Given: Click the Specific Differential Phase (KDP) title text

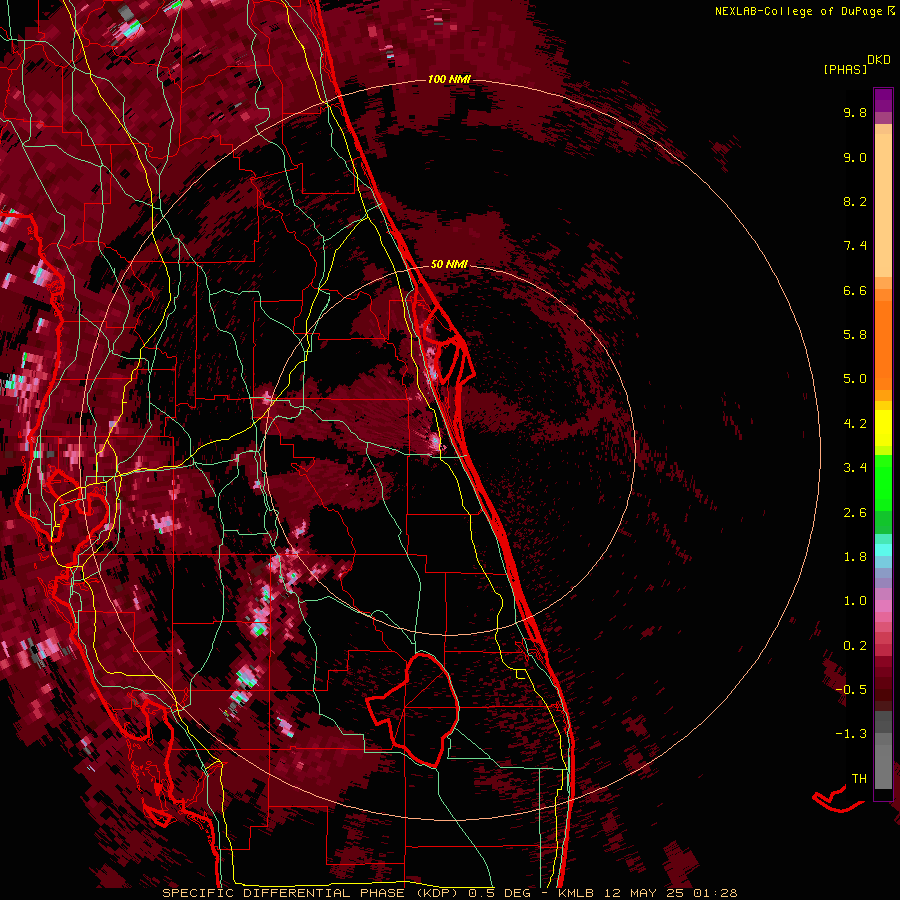Looking at the screenshot, I should 310,893.
